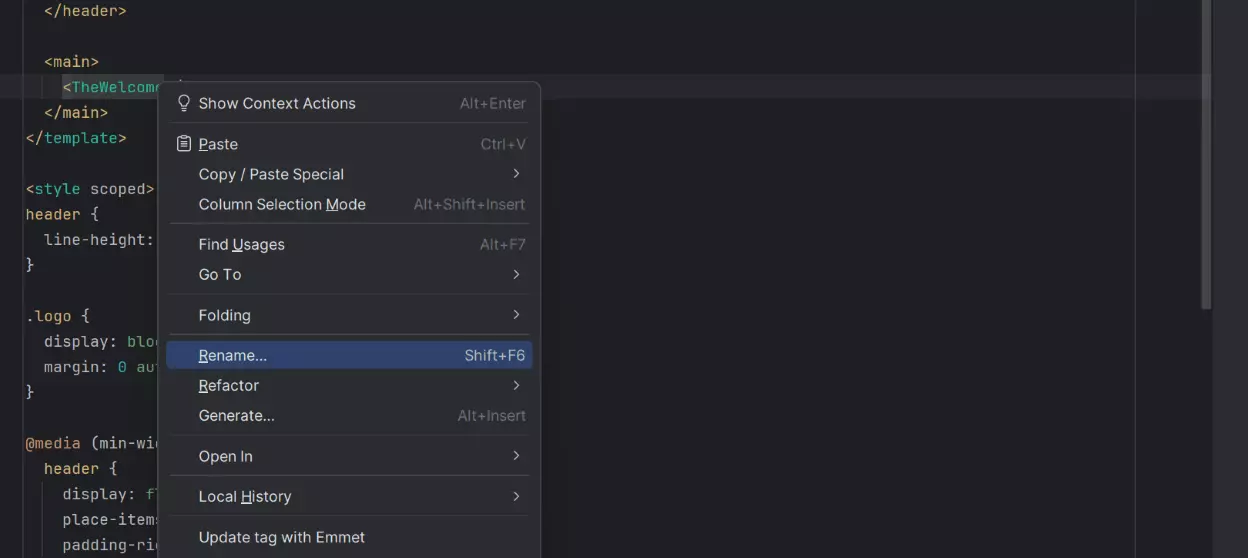
Task: Click the @media rule line
Action: 90,443
